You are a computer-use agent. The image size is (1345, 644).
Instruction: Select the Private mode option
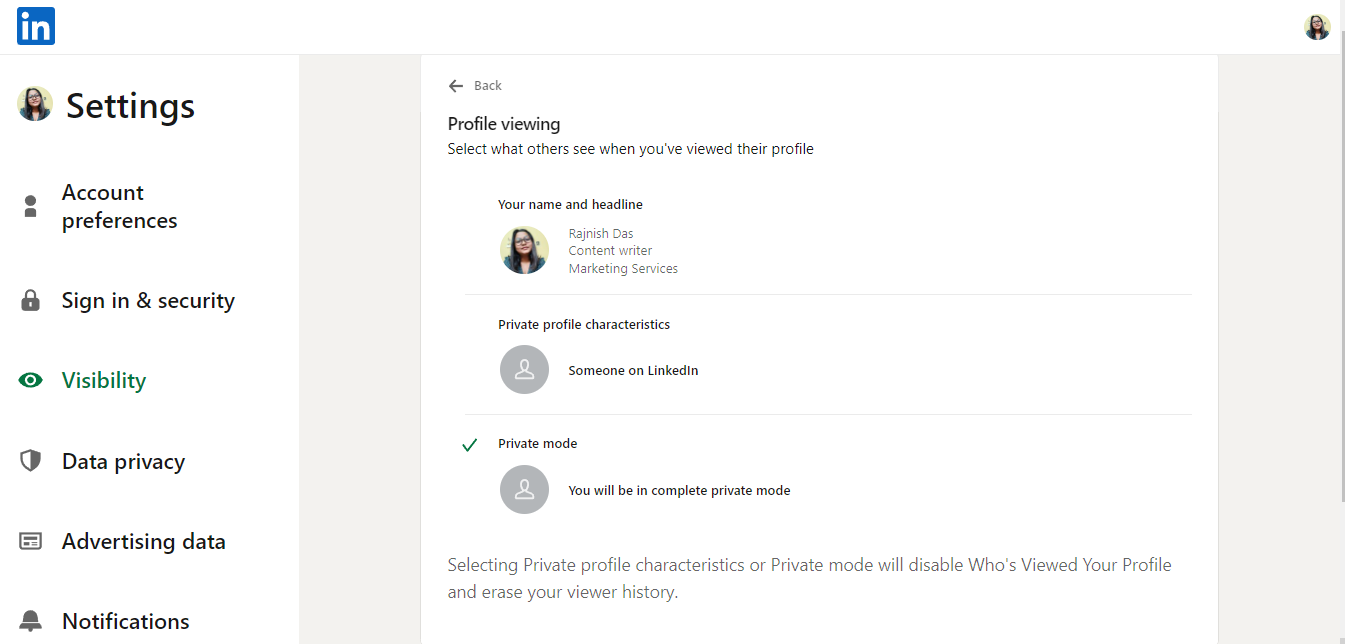pyautogui.click(x=538, y=443)
